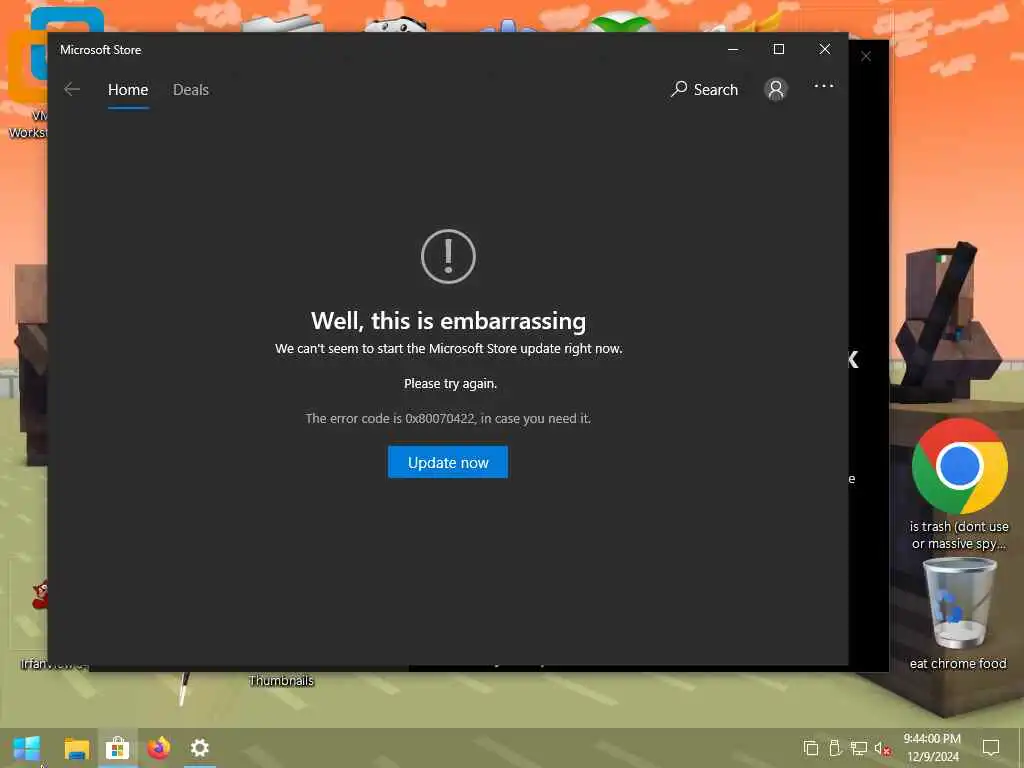Click the USB safely remove tray icon

pos(835,748)
